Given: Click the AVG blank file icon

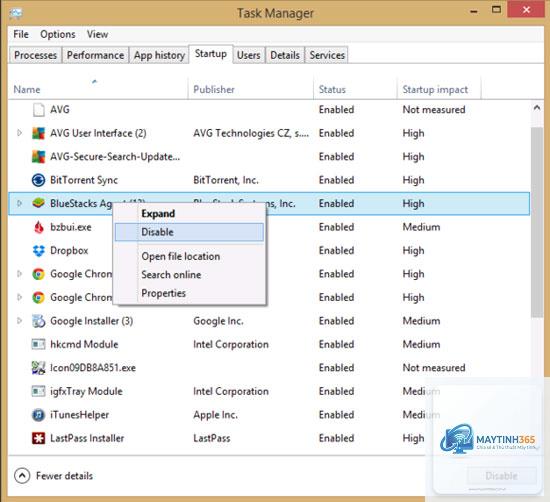Looking at the screenshot, I should click(39, 110).
